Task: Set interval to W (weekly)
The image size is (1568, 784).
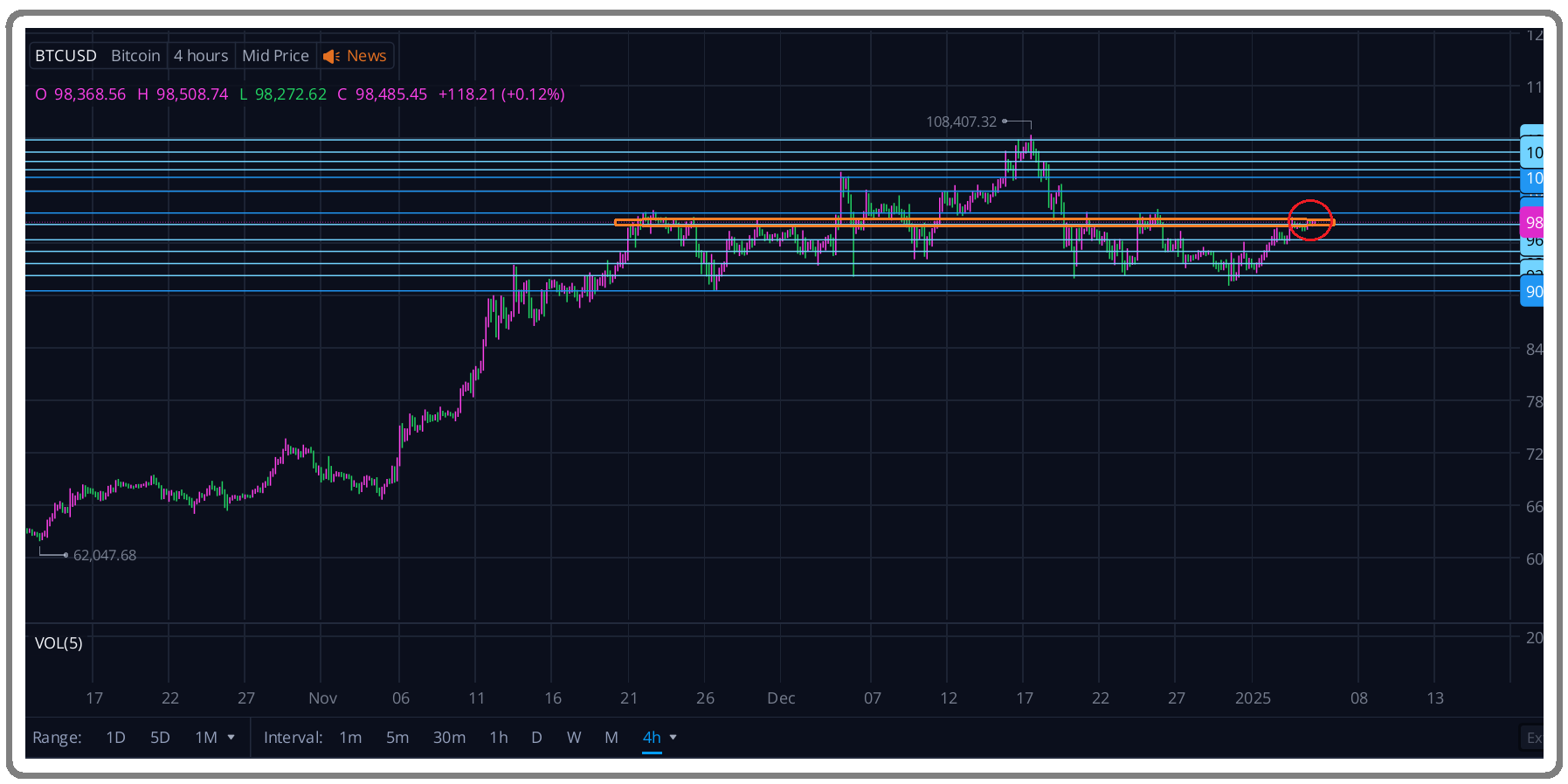Action: 574,738
